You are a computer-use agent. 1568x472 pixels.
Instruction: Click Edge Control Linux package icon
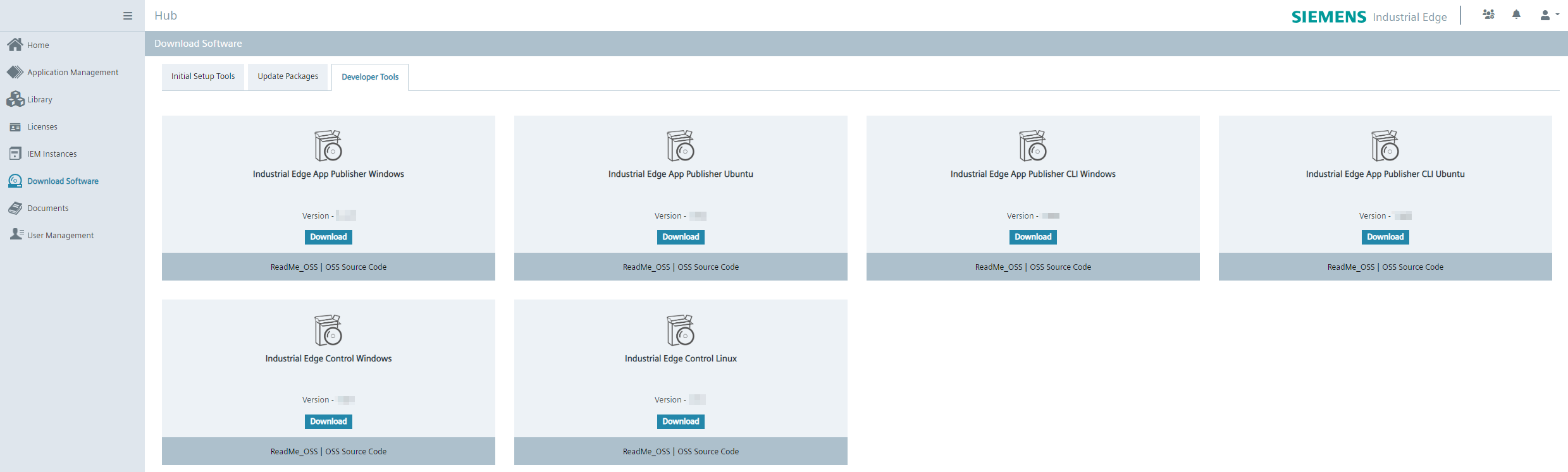[x=681, y=330]
